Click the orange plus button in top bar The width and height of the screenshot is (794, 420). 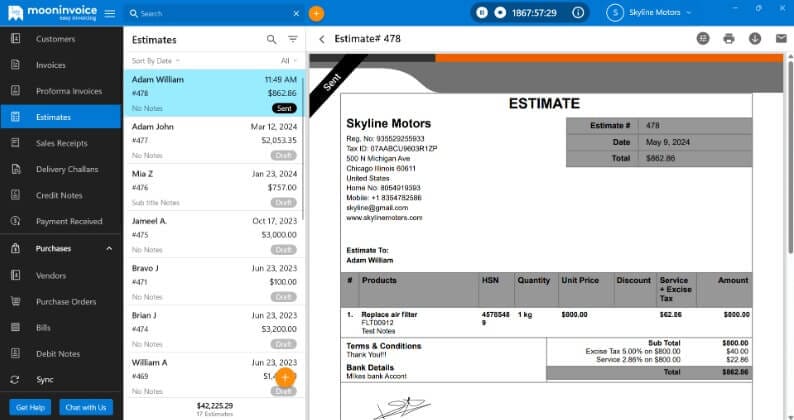coord(316,14)
